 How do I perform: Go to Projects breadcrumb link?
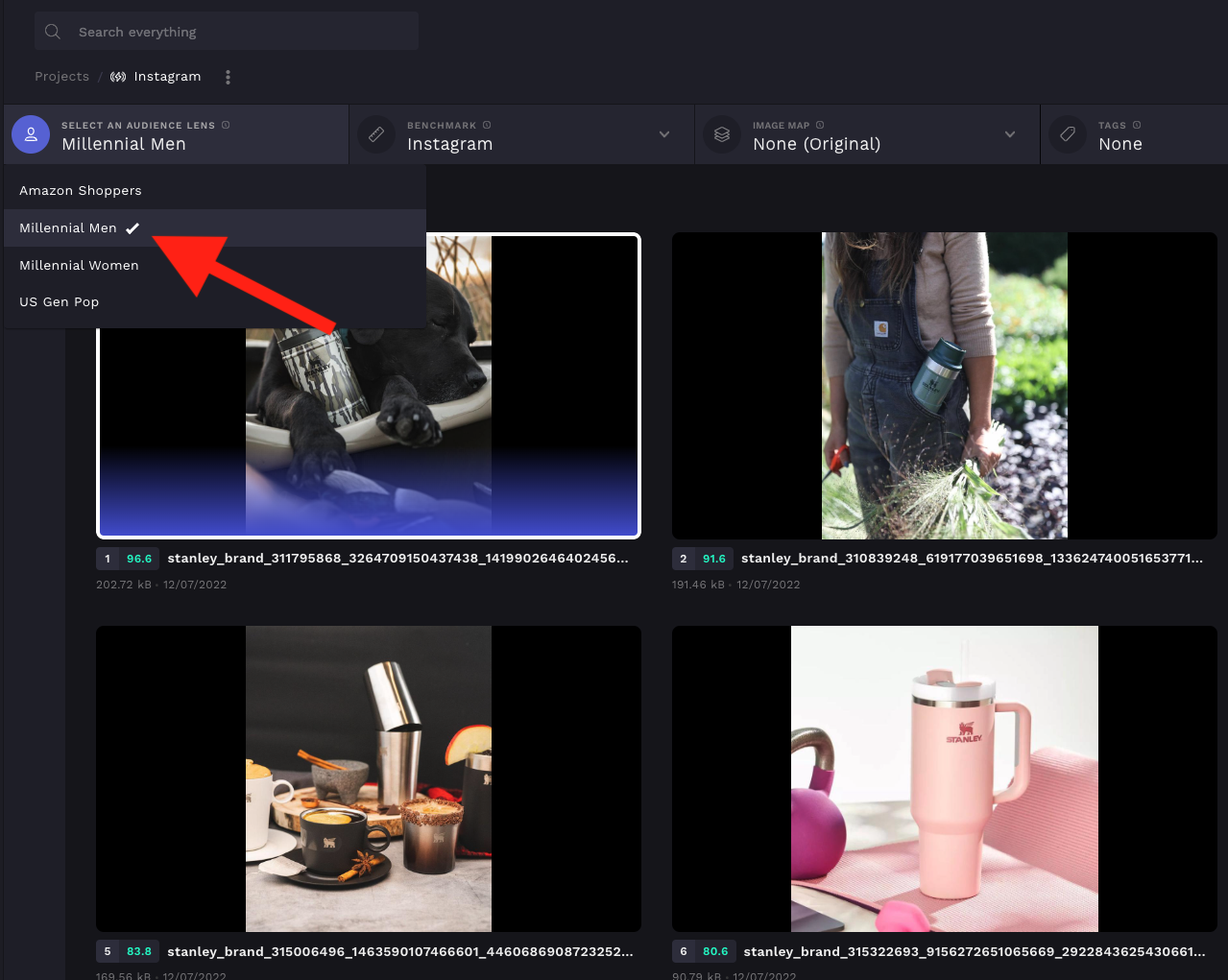point(61,77)
